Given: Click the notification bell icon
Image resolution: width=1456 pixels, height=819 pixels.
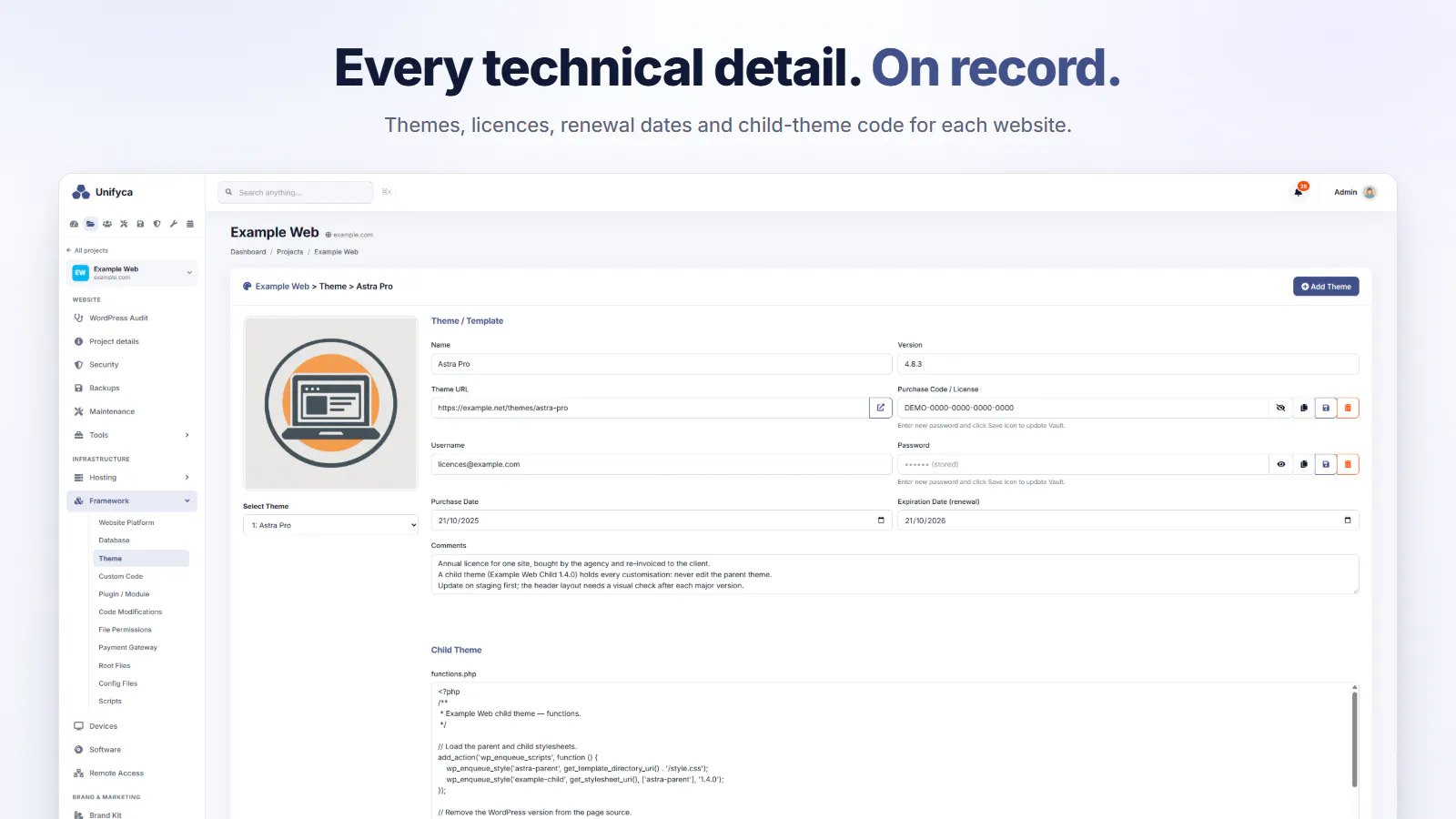Looking at the screenshot, I should (1299, 192).
